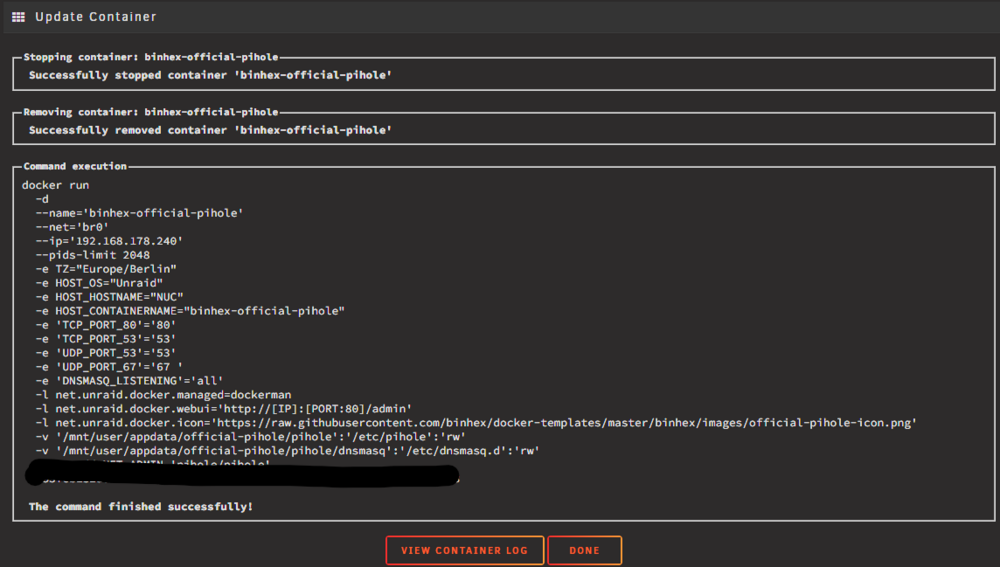Click the --name='binhex-official-pihole' line
Viewport: 1000px width, 567px height.
click(140, 213)
